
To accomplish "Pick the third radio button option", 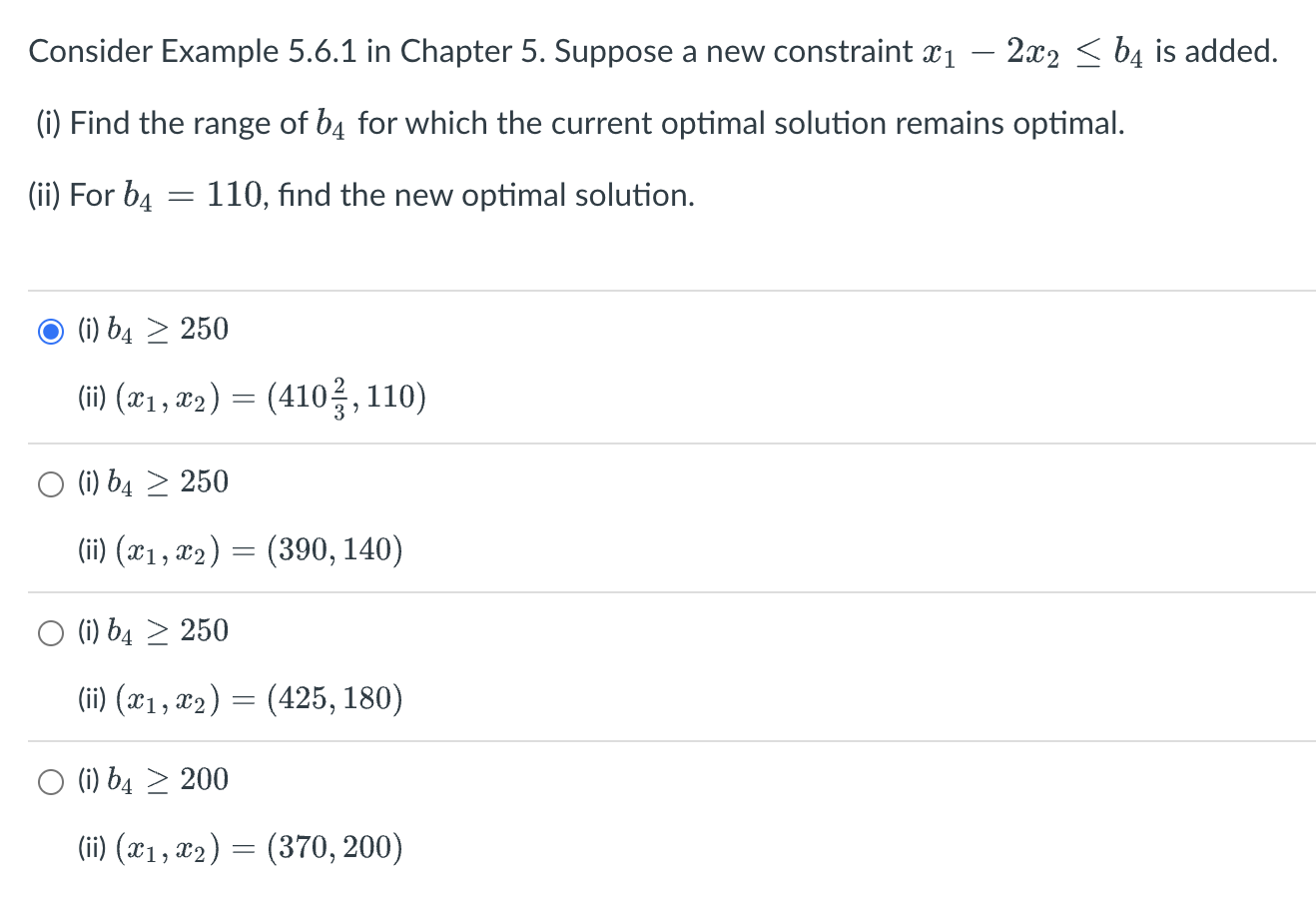I will (49, 632).
